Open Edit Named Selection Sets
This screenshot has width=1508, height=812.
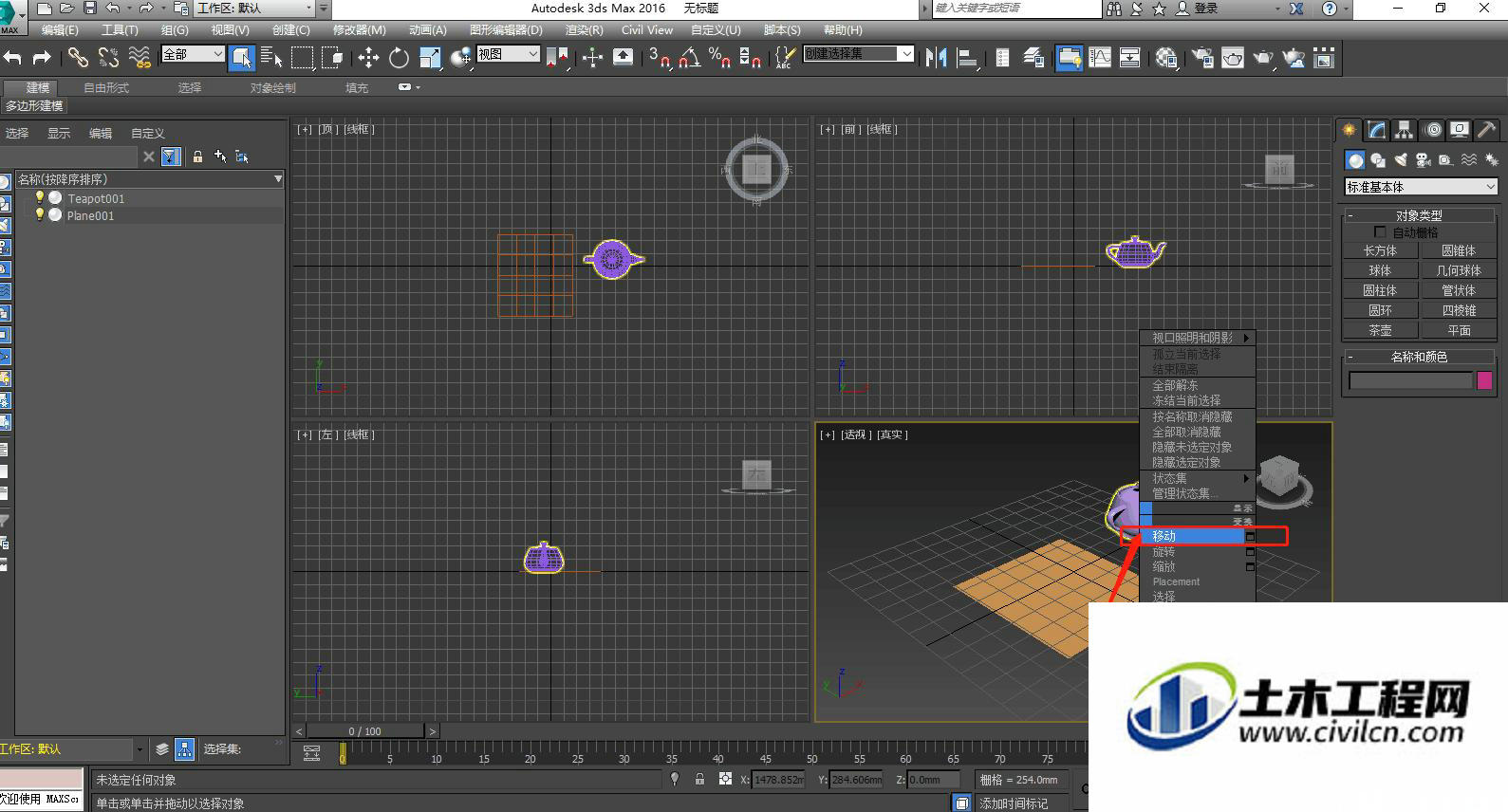(783, 58)
